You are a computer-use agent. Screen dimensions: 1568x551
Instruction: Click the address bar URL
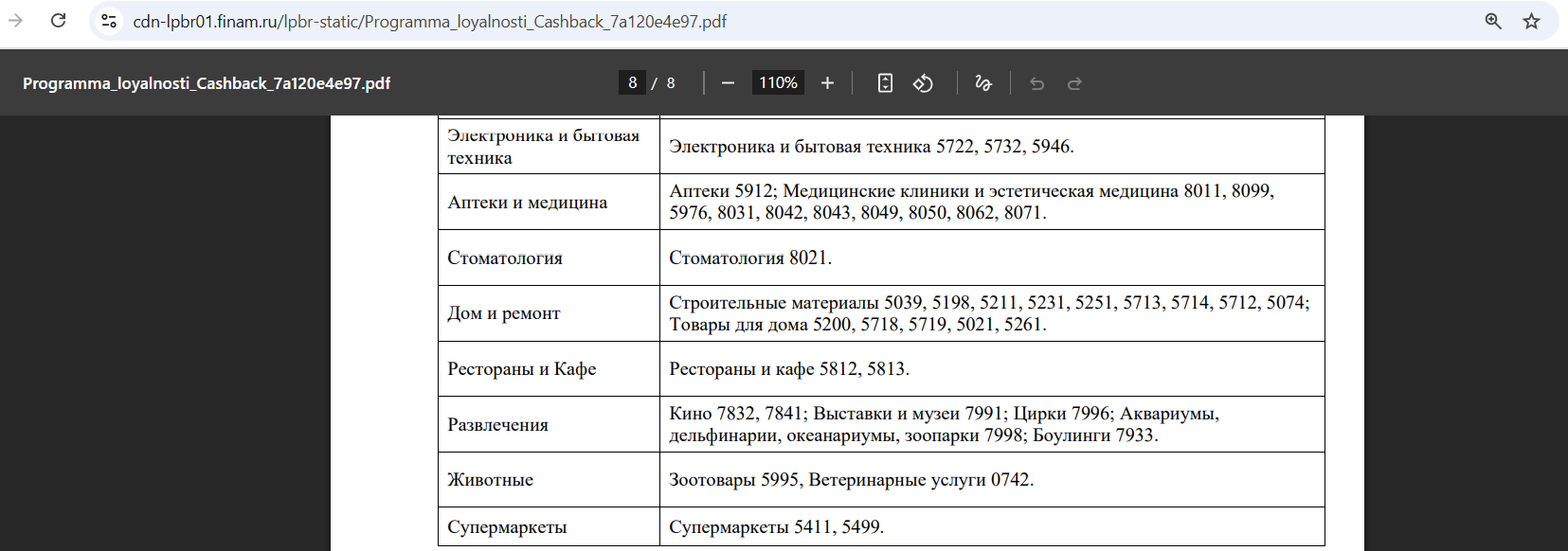click(x=430, y=21)
